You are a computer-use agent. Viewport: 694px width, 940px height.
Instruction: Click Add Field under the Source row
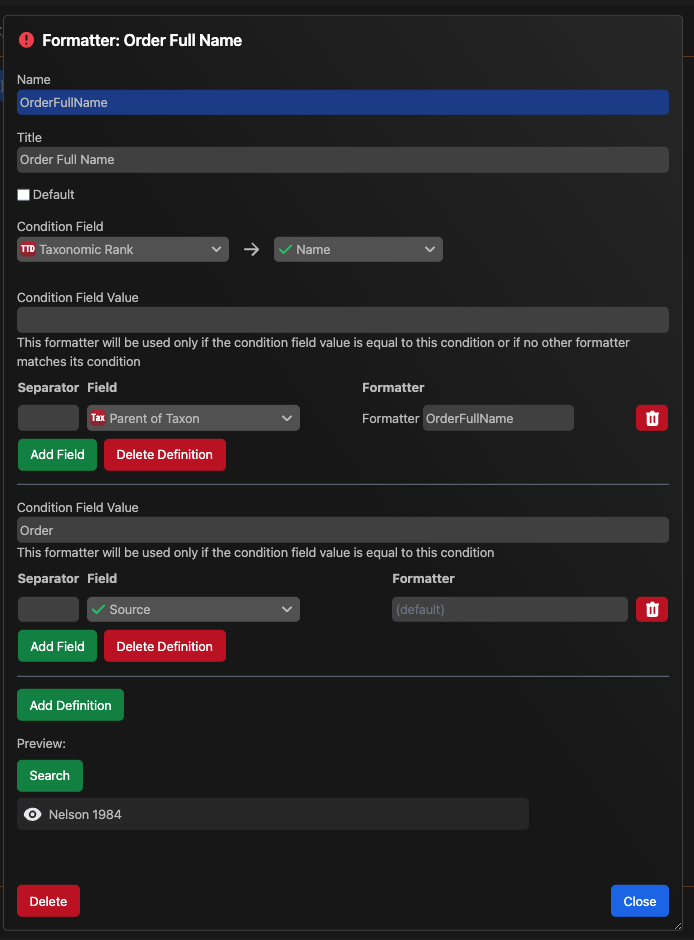click(x=58, y=646)
